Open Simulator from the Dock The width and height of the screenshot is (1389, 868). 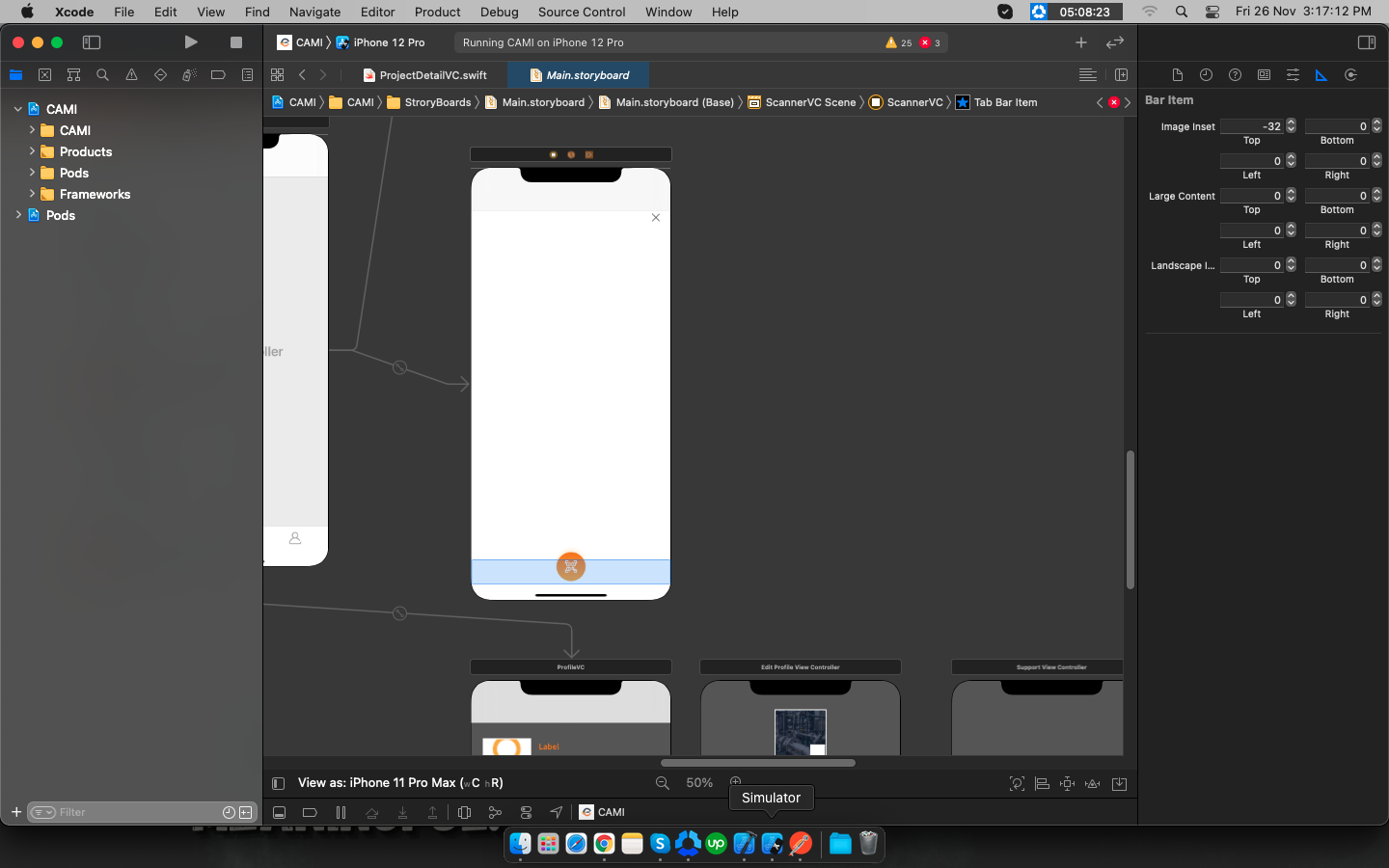point(772,844)
